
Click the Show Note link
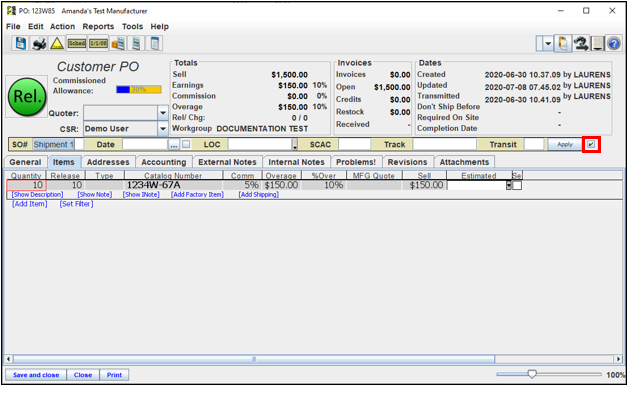94,195
